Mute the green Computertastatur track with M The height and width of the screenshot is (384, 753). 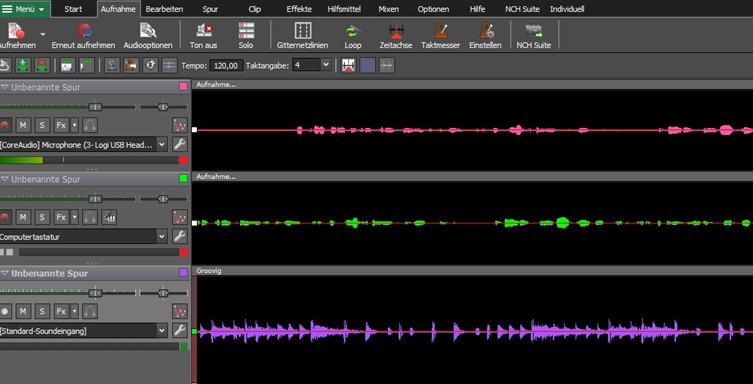tap(23, 217)
